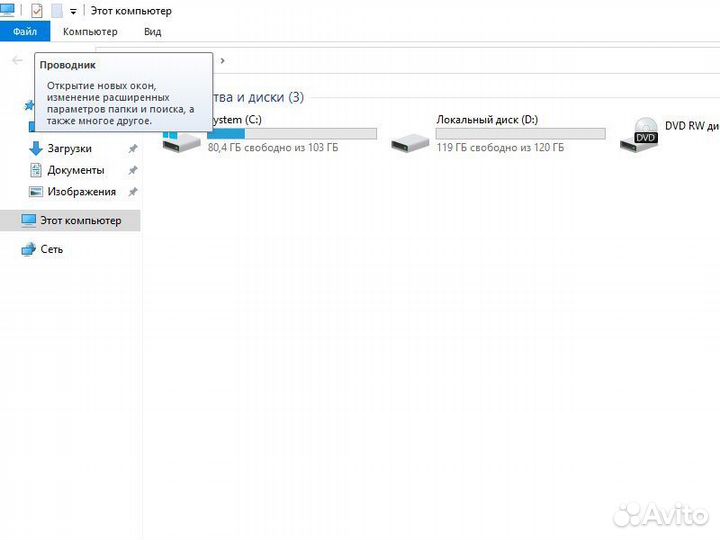Click the New folder icon in title bar

click(57, 11)
